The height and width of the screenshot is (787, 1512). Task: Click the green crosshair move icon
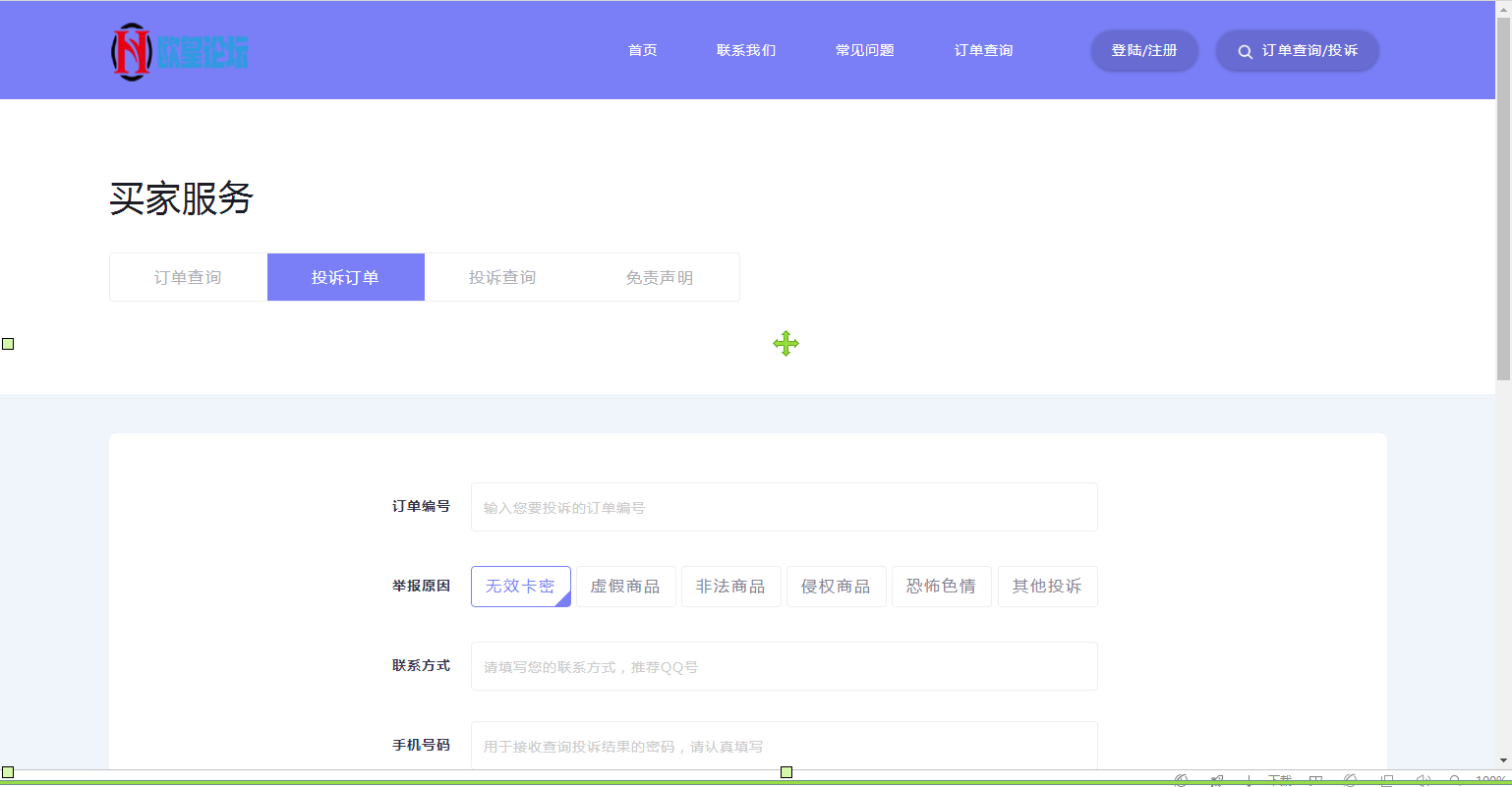pyautogui.click(x=786, y=344)
